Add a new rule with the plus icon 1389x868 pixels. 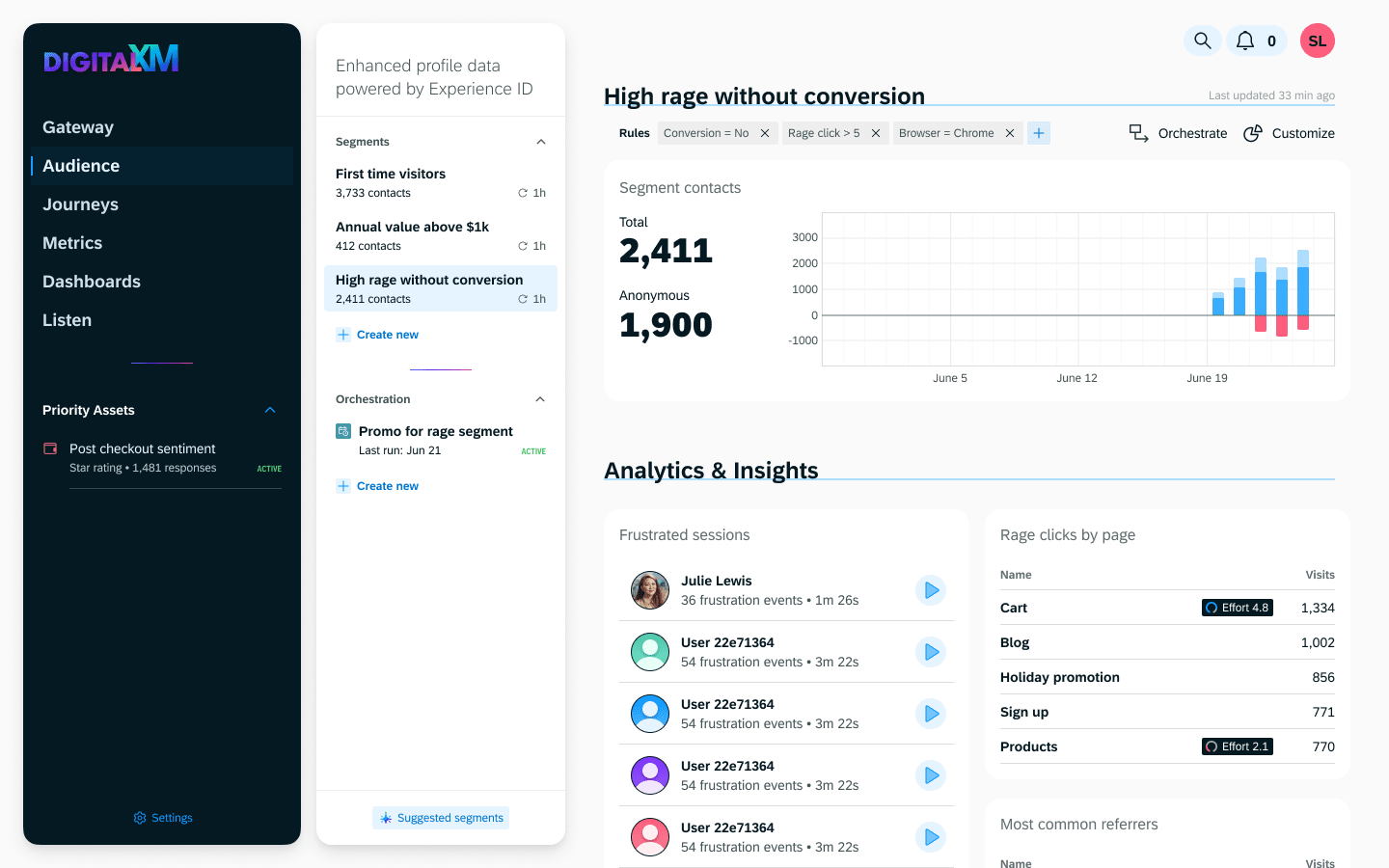pyautogui.click(x=1039, y=132)
